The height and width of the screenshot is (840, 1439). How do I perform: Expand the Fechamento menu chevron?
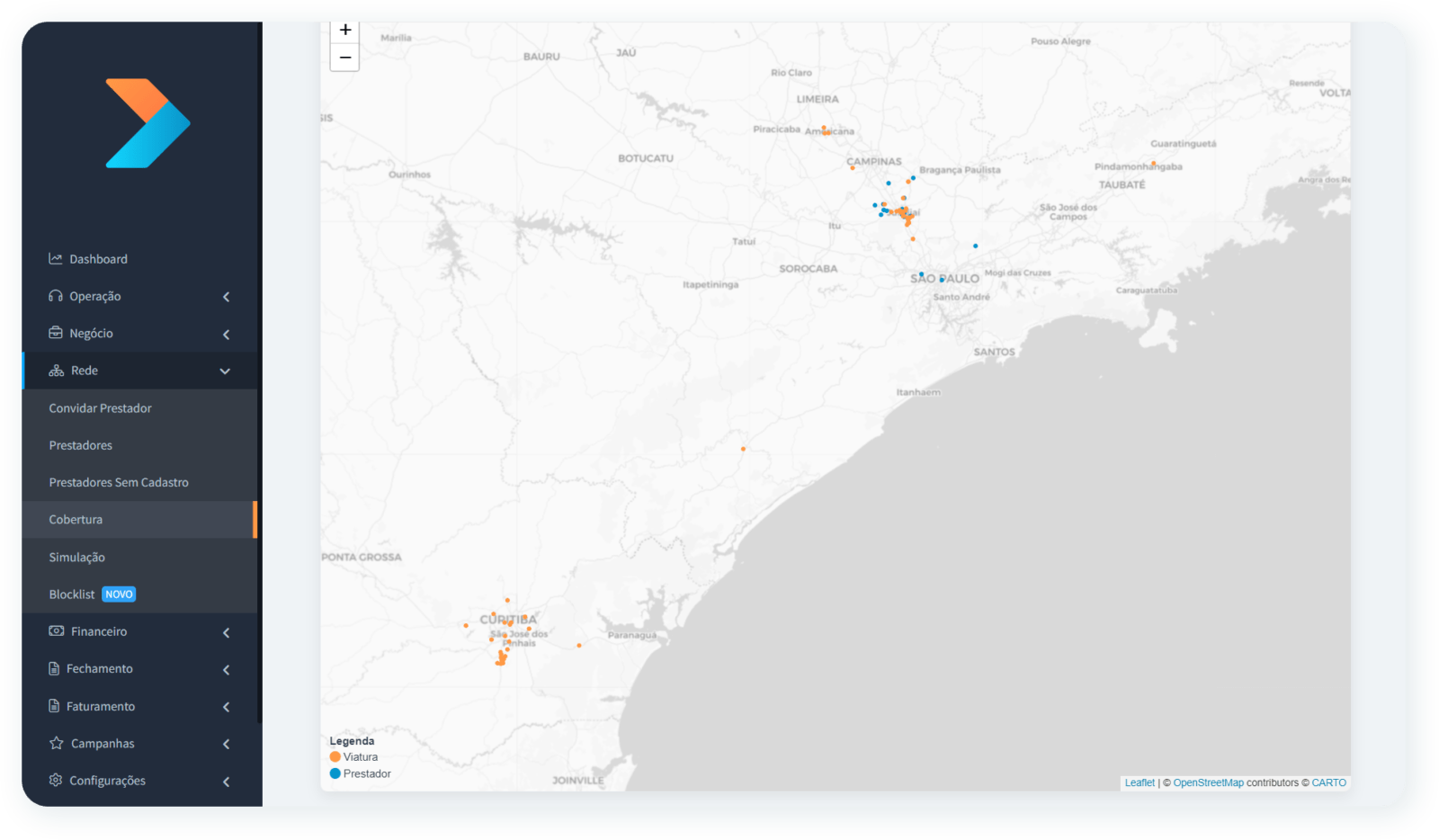click(226, 670)
